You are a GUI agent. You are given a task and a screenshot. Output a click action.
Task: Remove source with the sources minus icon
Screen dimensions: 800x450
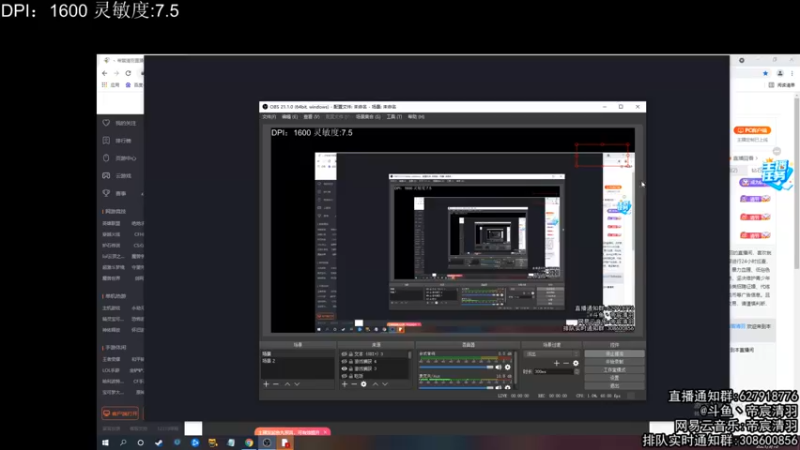(x=354, y=384)
